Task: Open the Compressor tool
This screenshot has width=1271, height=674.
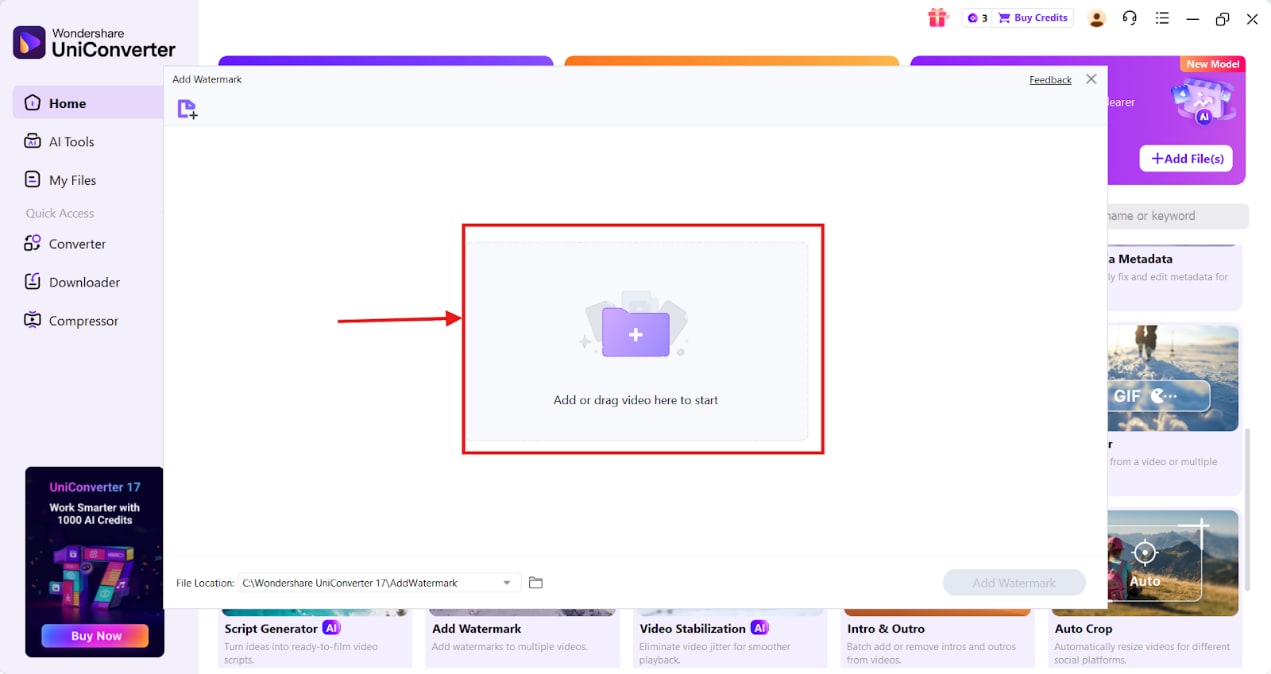Action: 82,320
